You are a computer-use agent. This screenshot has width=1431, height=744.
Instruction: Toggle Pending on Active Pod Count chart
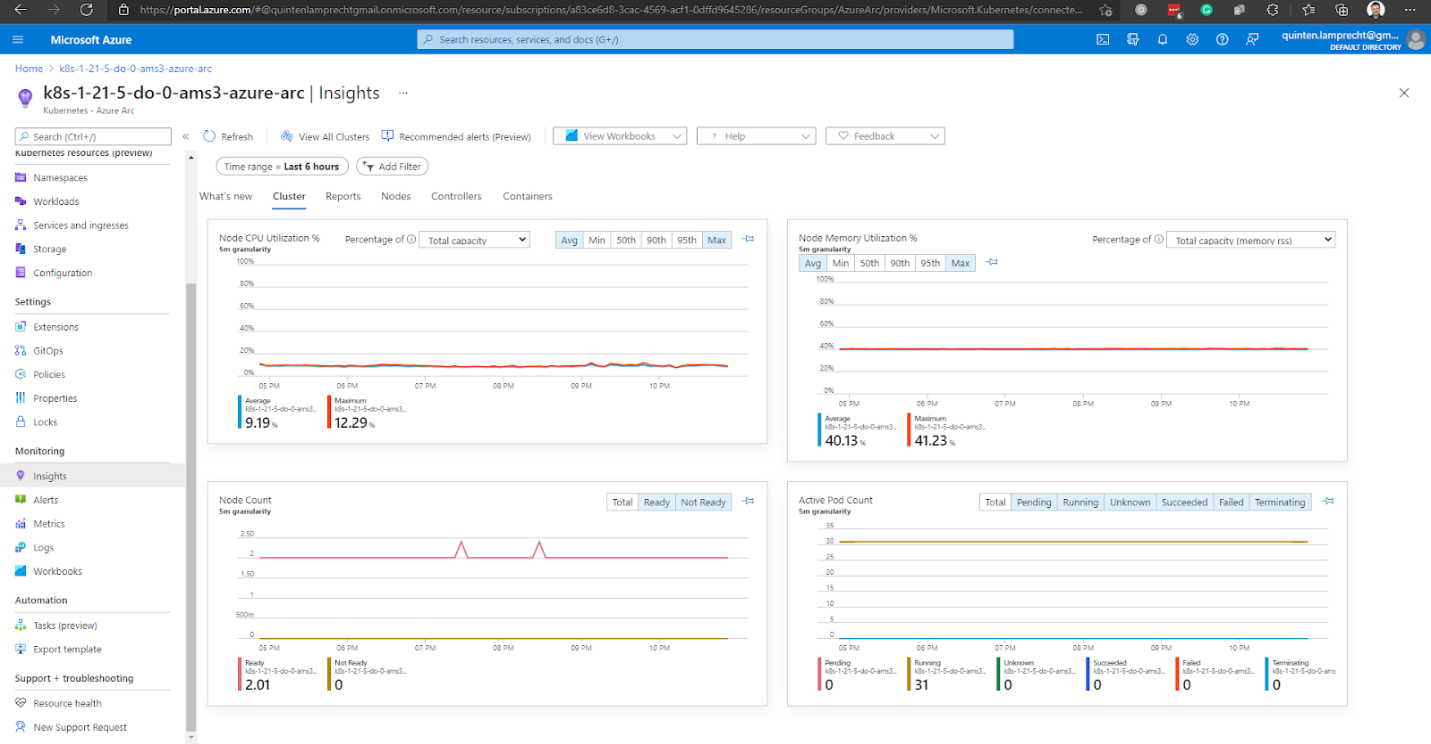(1034, 502)
